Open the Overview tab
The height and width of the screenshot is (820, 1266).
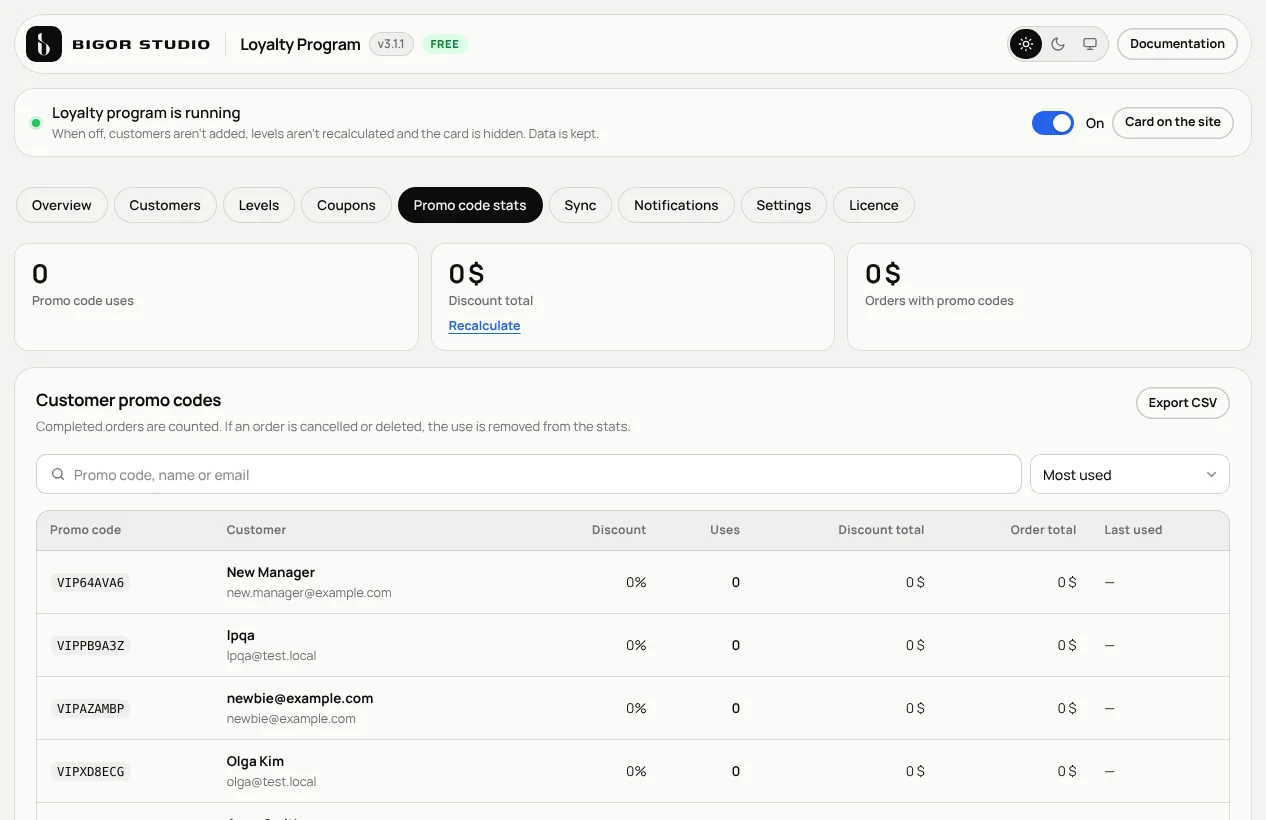62,205
